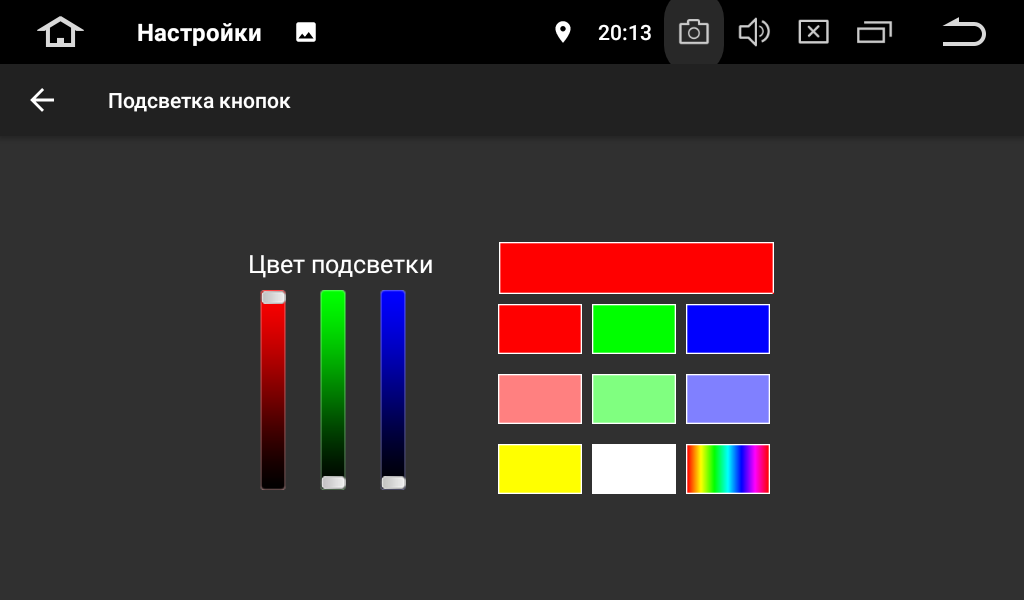Screen dimensions: 1024x600
Task: Open the volume speaker icon
Action: (754, 32)
